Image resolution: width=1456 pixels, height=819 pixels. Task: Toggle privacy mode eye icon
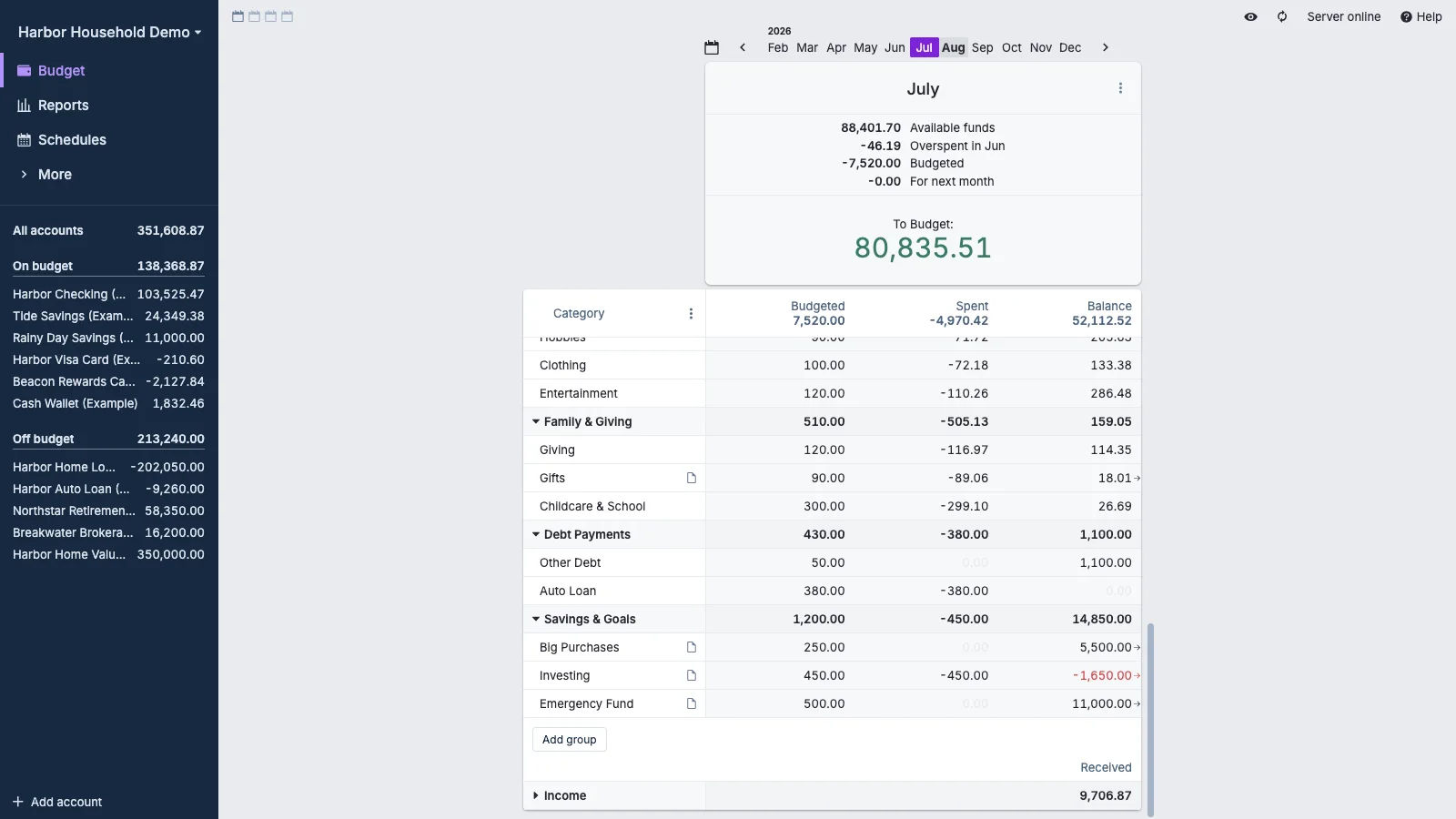point(1250,16)
